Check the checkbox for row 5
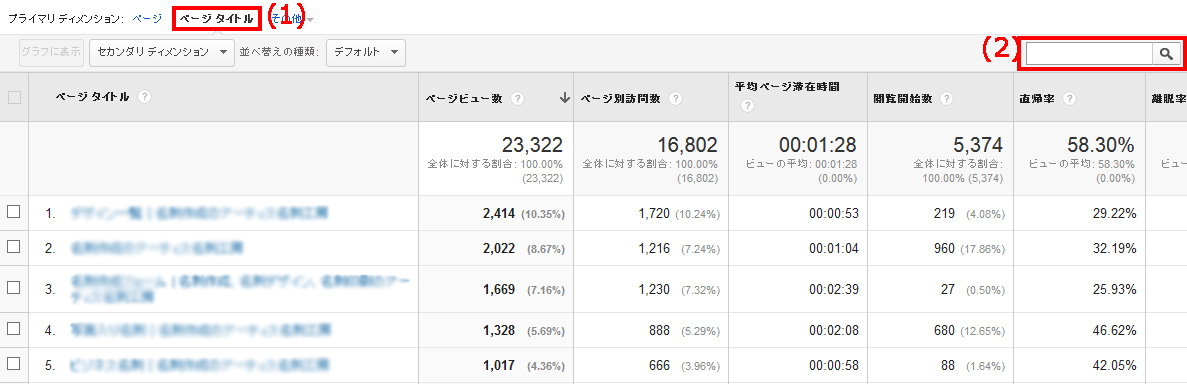 [14, 364]
